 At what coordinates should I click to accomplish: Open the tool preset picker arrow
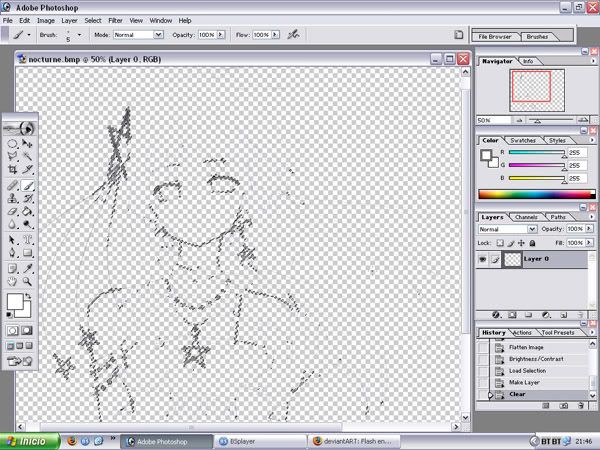coord(29,35)
